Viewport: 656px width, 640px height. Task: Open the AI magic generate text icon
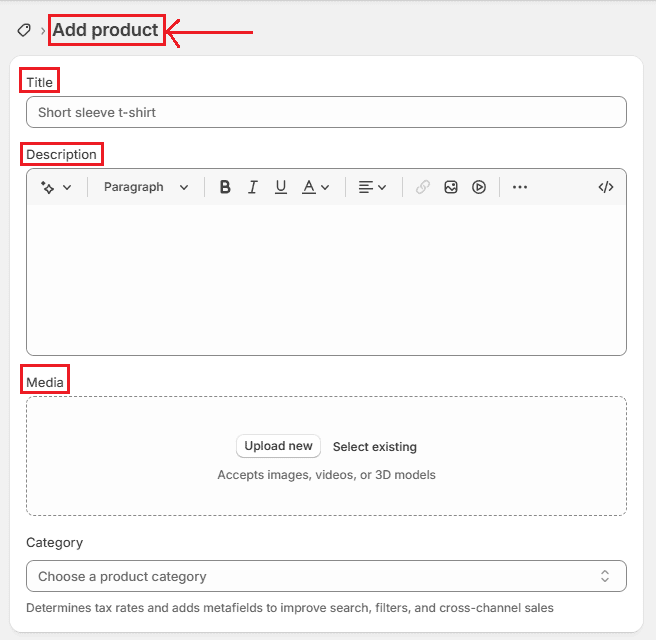(x=47, y=187)
